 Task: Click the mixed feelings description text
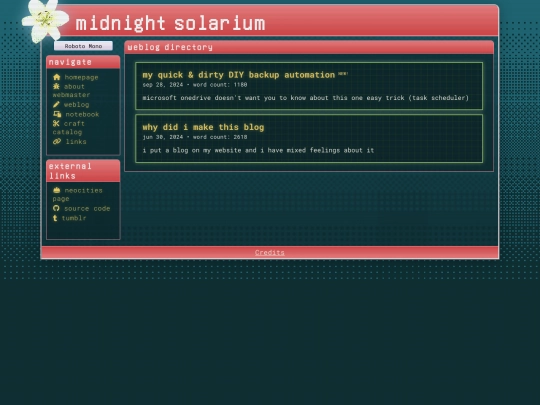pos(258,150)
